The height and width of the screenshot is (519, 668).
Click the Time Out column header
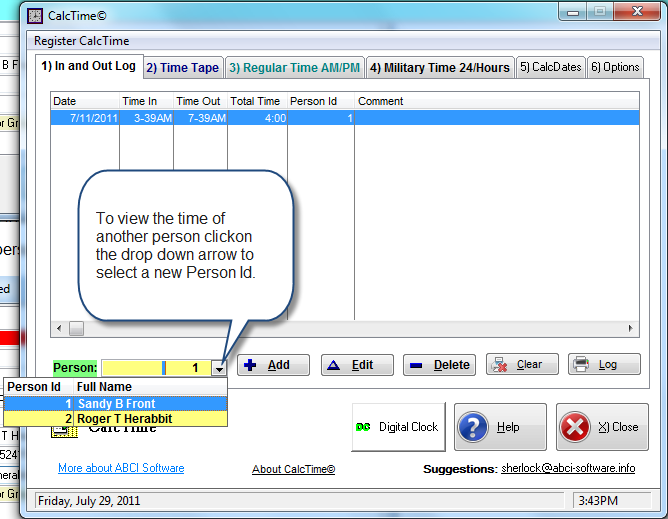coord(200,101)
